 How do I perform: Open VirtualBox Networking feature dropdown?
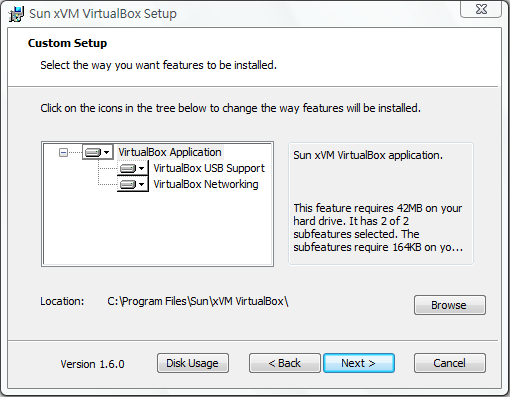[133, 184]
